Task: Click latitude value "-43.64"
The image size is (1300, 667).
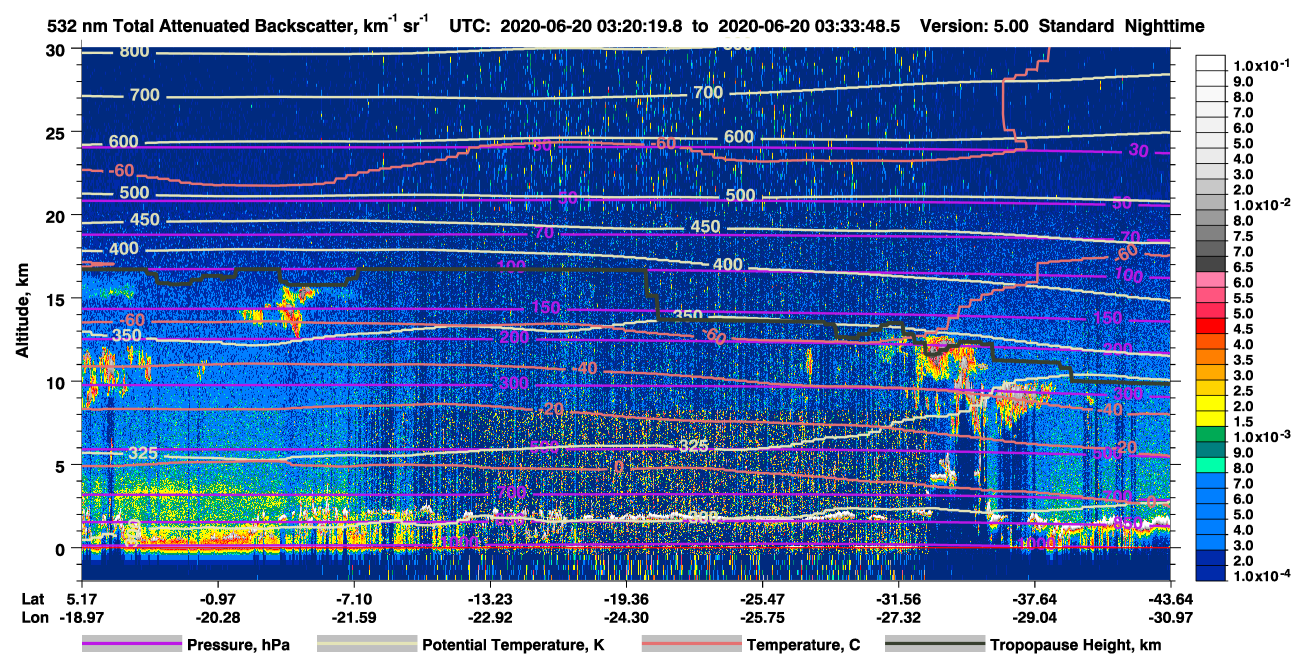Action: coord(1170,599)
